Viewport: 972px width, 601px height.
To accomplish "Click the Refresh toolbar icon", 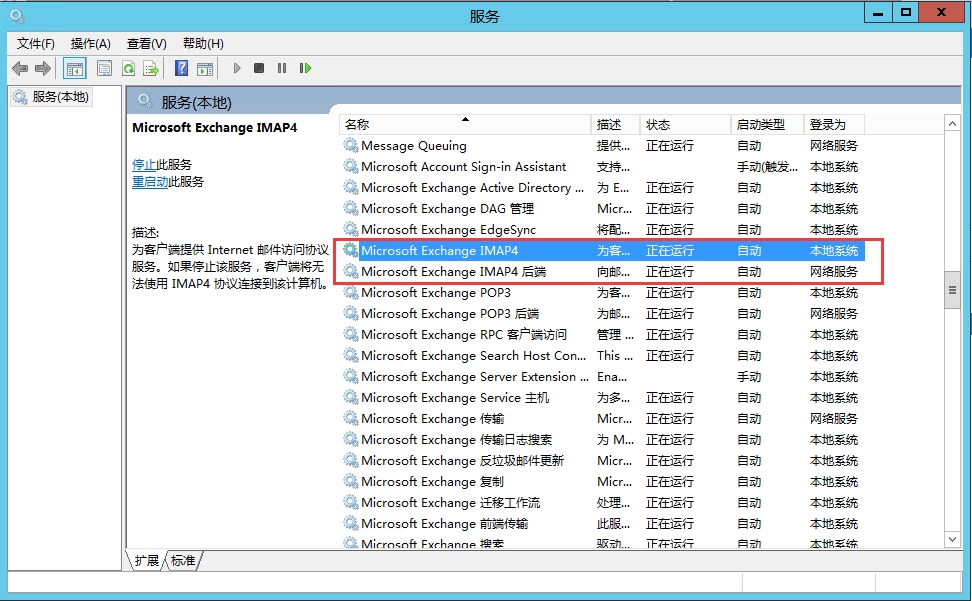I will 128,68.
